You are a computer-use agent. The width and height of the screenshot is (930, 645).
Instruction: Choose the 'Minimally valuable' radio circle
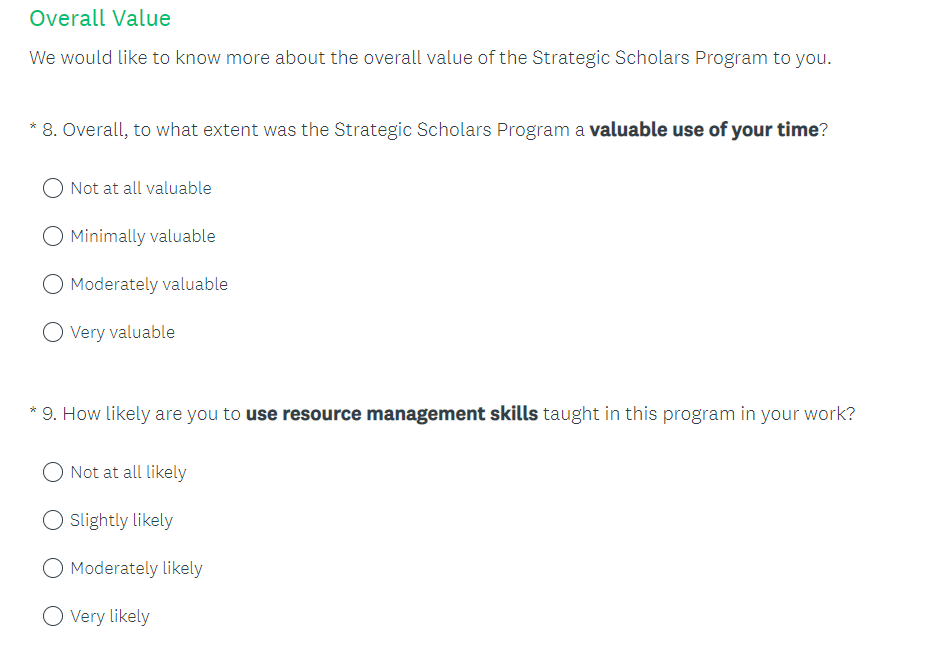[x=53, y=236]
